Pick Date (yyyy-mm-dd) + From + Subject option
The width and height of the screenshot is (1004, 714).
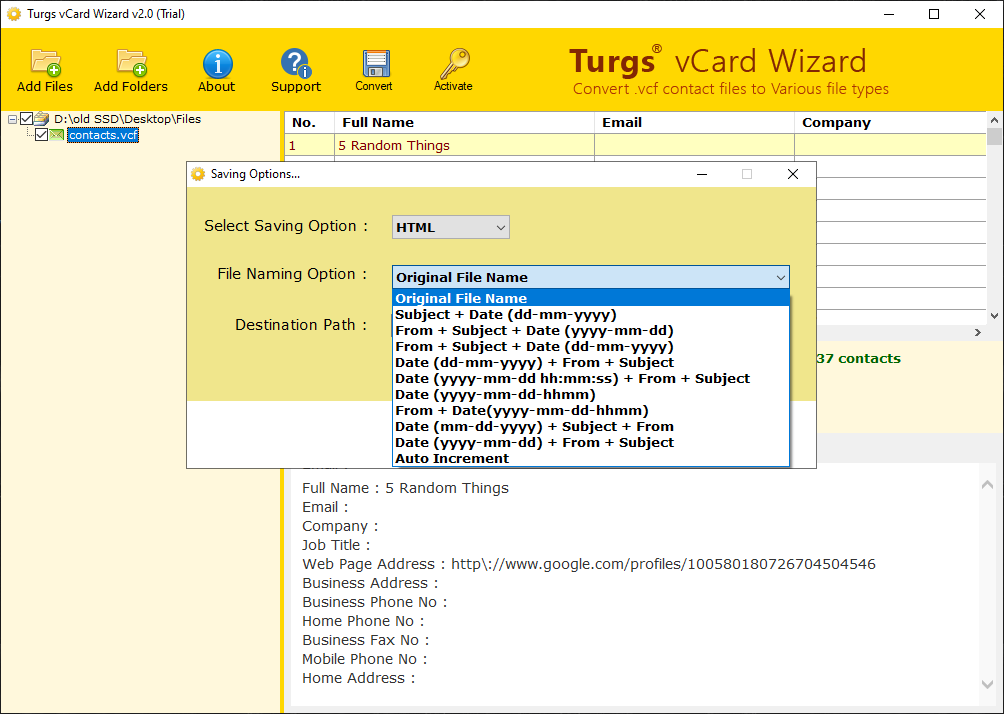pyautogui.click(x=591, y=442)
